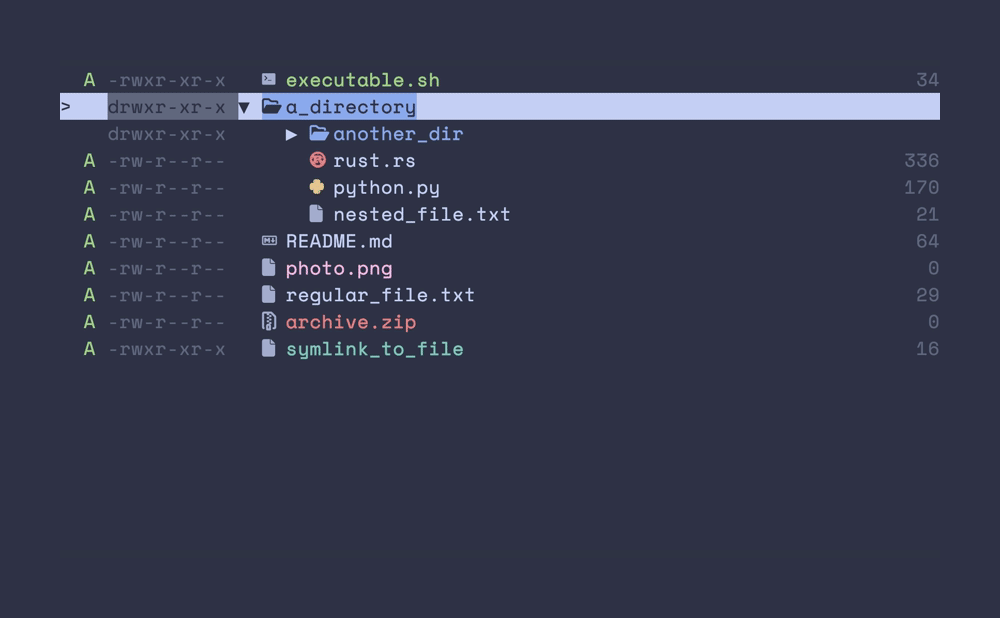Click the terminal script icon beside executable.sh
The width and height of the screenshot is (1000, 618).
point(267,79)
